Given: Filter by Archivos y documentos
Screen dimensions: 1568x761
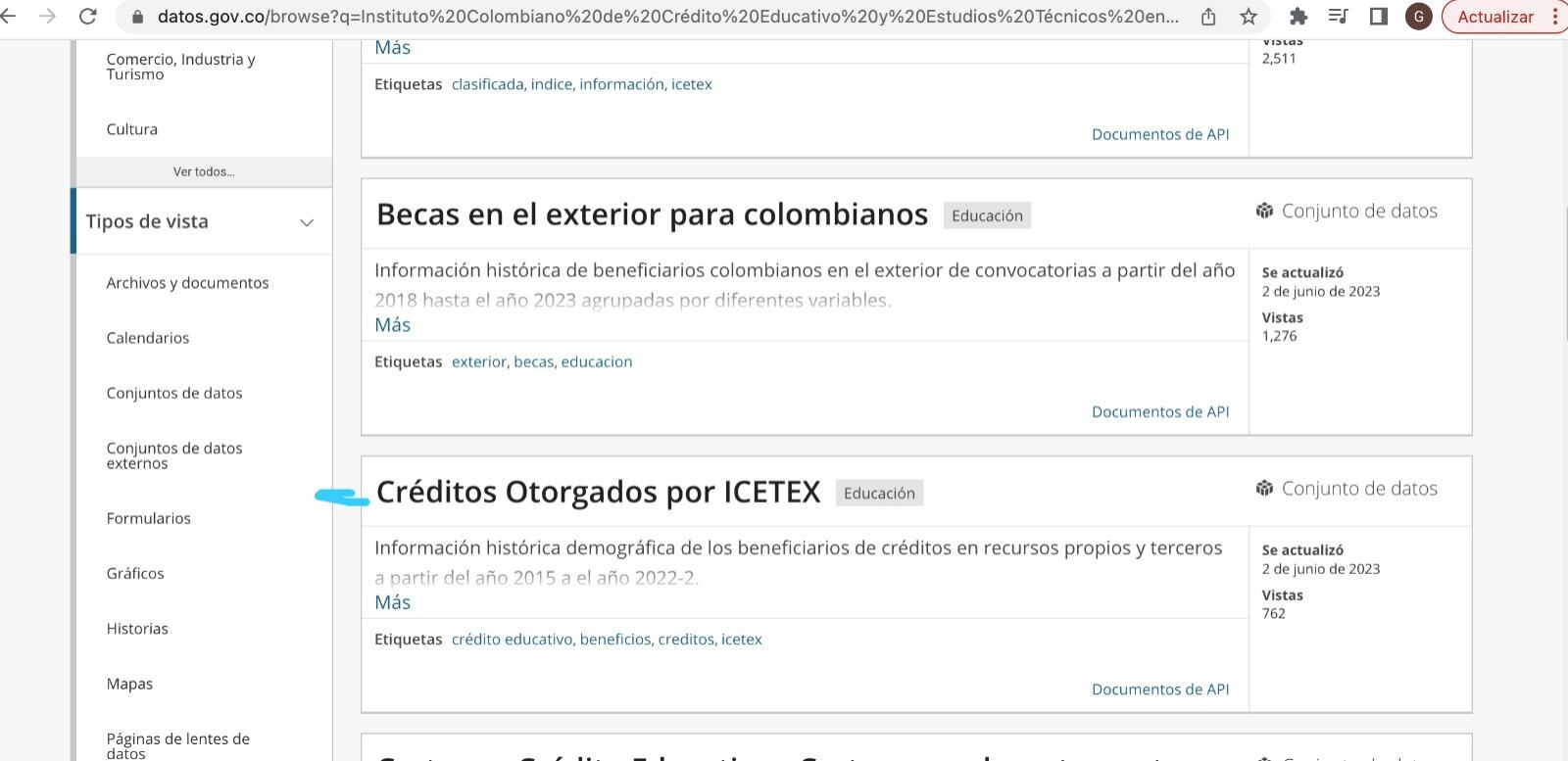Looking at the screenshot, I should pyautogui.click(x=187, y=283).
